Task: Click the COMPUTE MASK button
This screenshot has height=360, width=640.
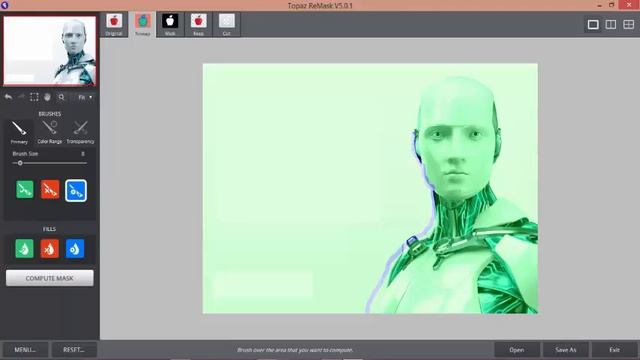Action: [x=49, y=278]
